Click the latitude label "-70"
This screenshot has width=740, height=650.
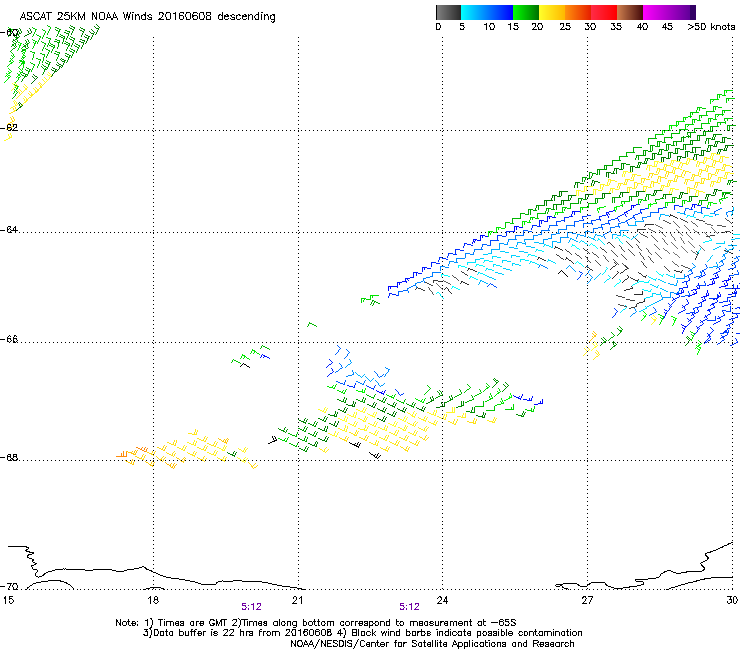9,587
